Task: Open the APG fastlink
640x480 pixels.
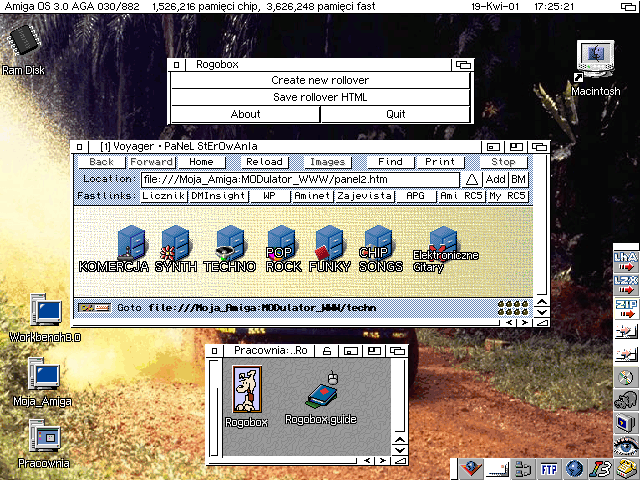Action: point(416,196)
